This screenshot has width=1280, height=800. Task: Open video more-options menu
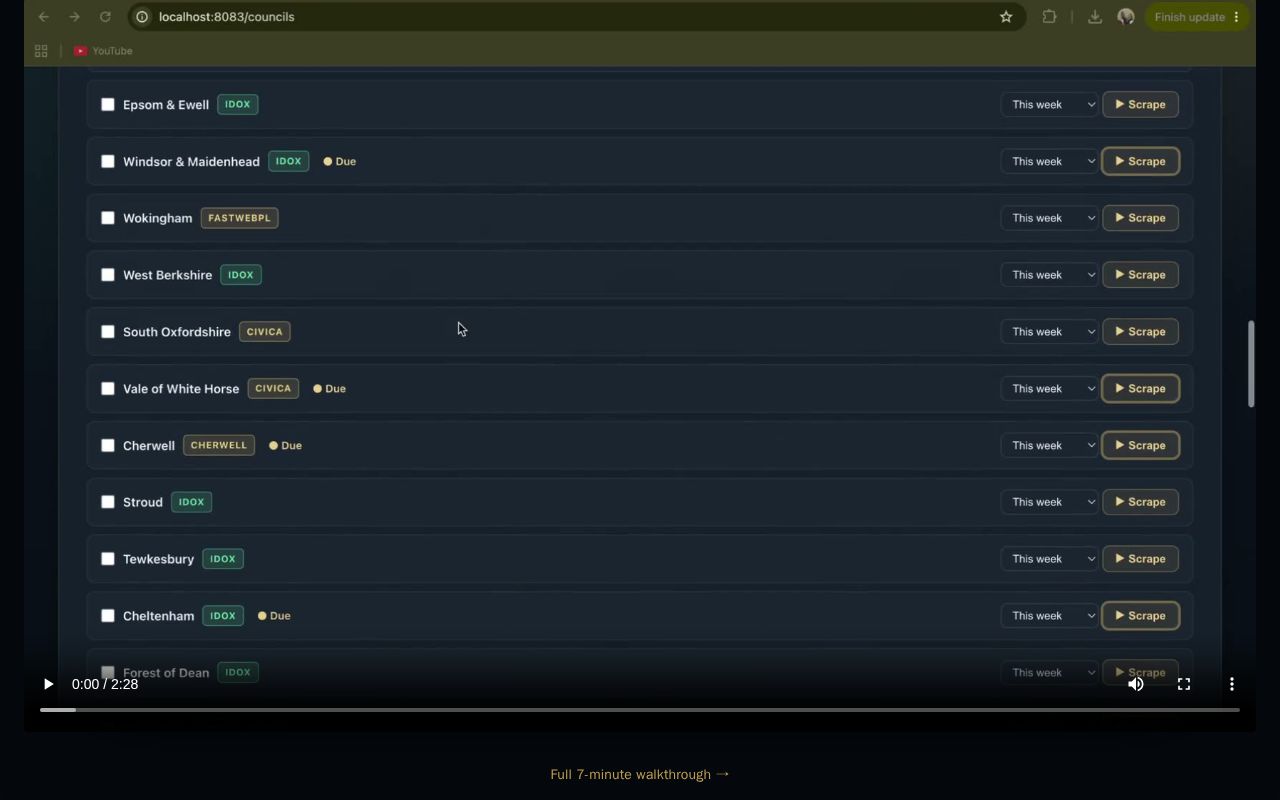click(1232, 684)
